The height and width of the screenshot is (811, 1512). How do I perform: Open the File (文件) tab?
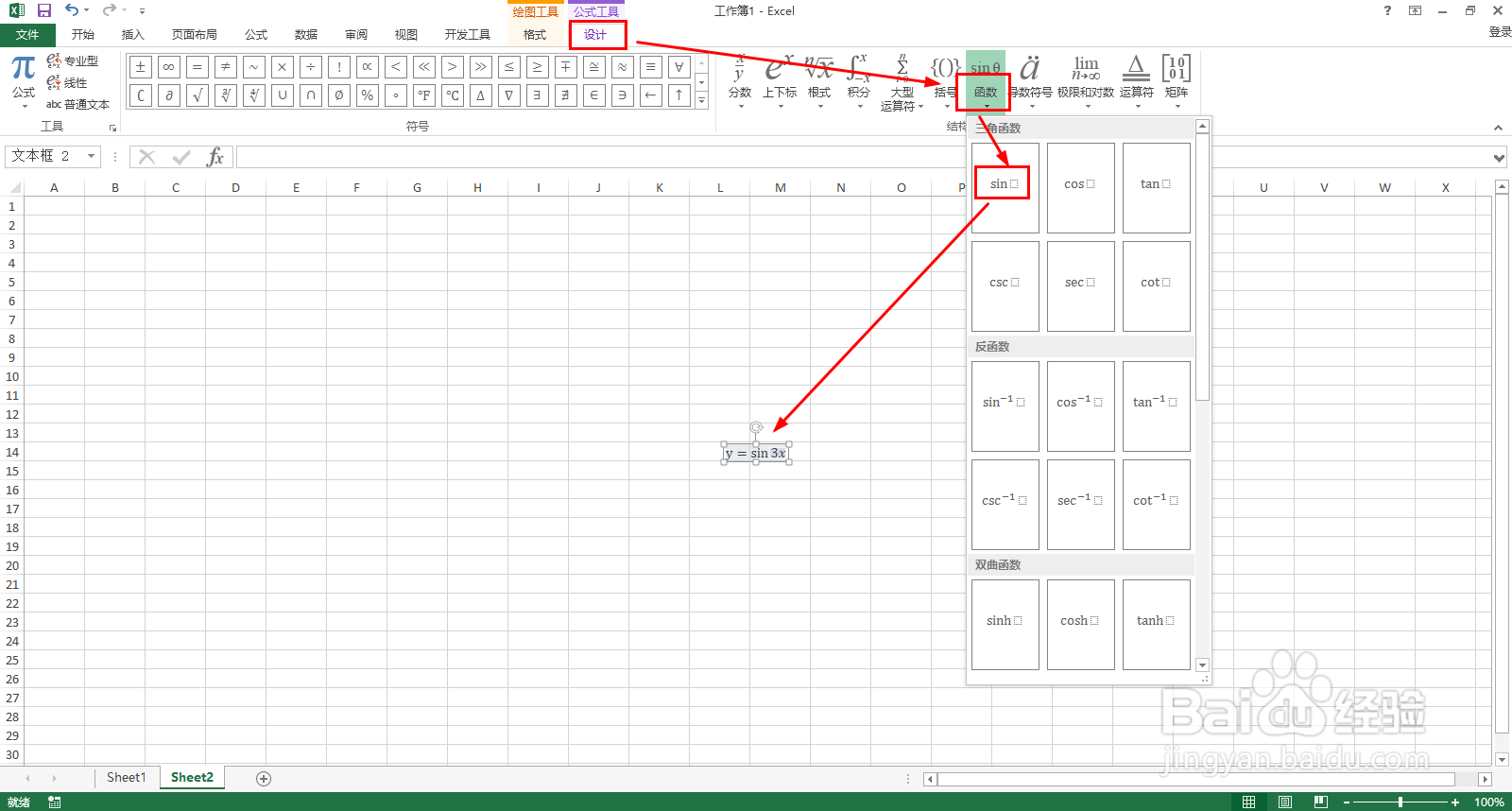[x=27, y=35]
